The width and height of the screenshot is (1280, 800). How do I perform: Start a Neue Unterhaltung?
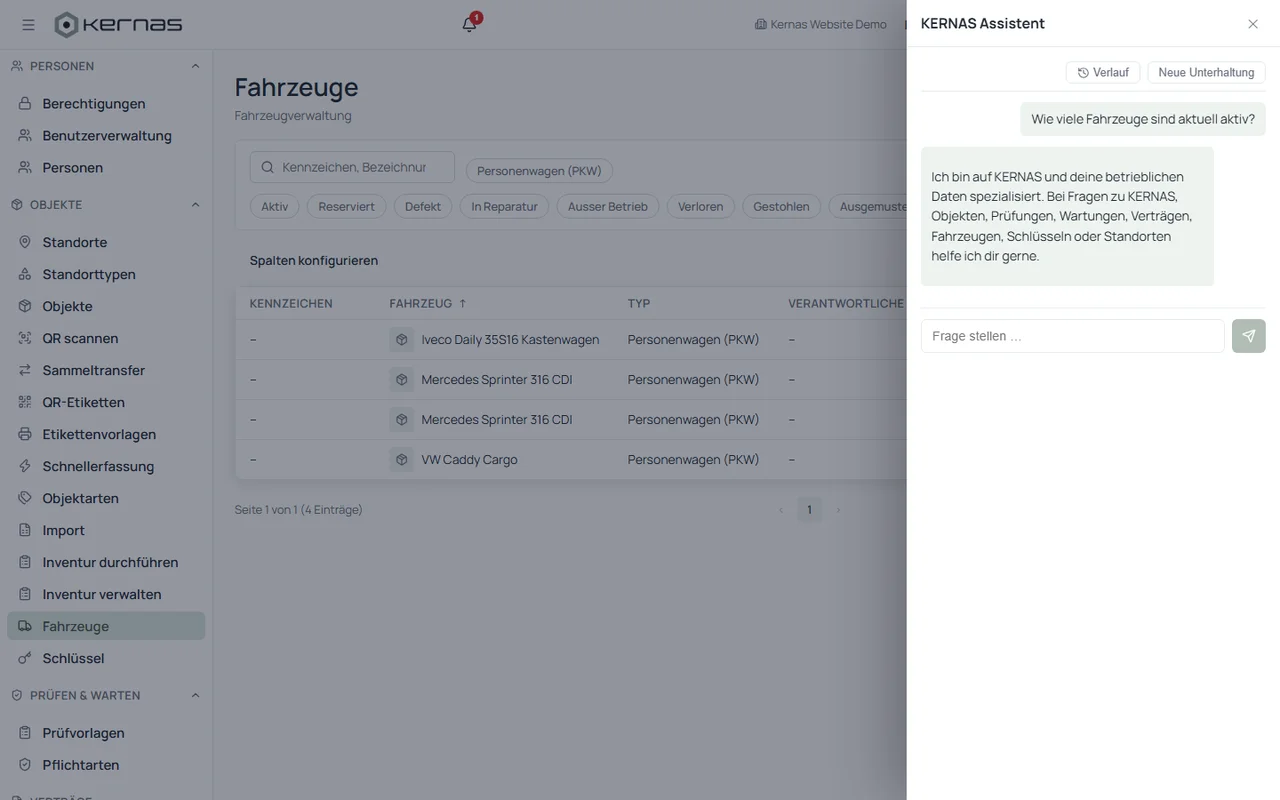click(1206, 72)
